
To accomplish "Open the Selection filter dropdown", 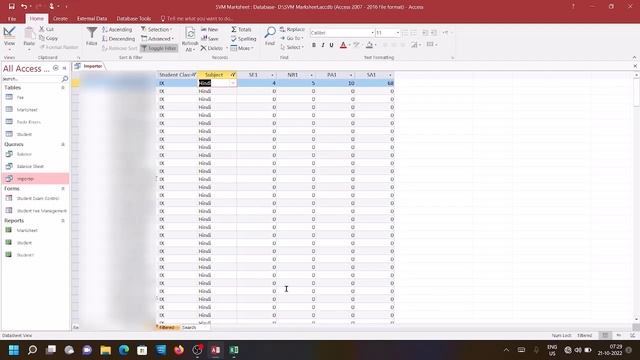I will [x=156, y=29].
